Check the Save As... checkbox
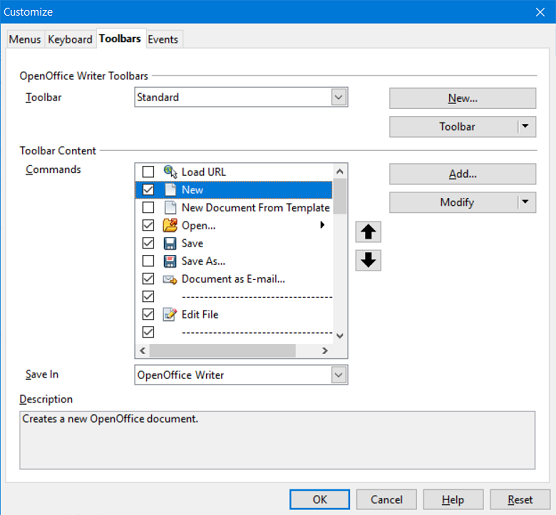This screenshot has width=556, height=515. (x=148, y=261)
